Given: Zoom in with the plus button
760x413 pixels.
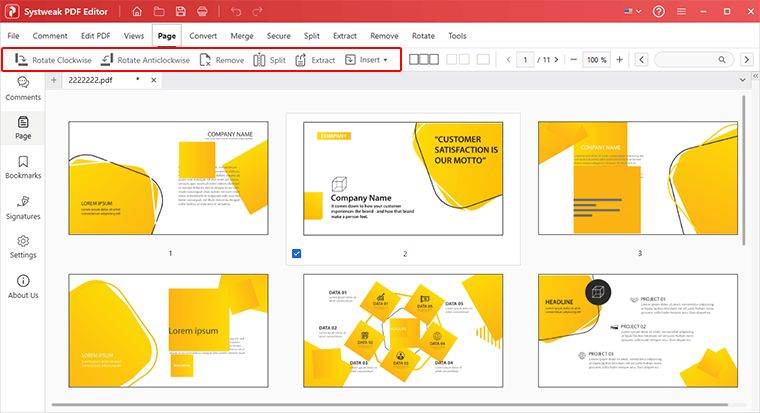Looking at the screenshot, I should pos(619,60).
